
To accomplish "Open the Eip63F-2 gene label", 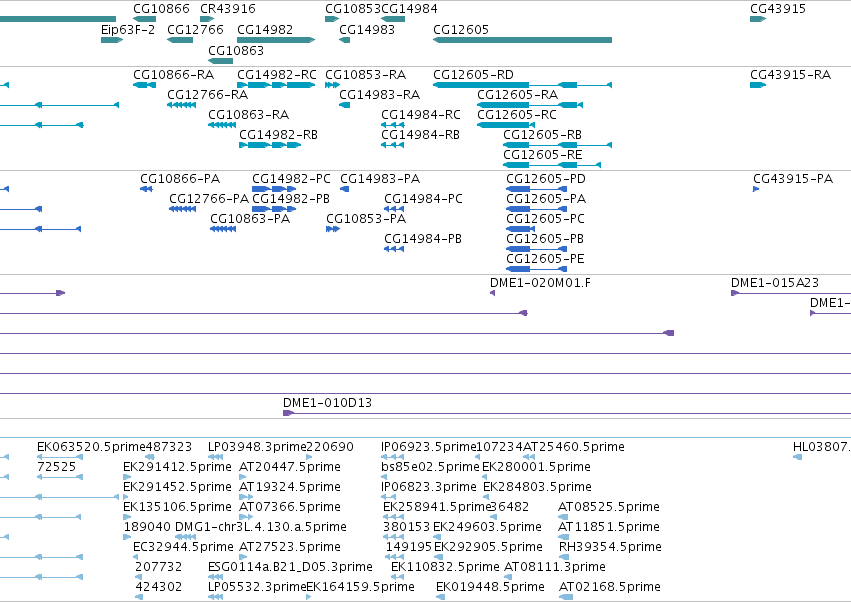I will coord(128,30).
